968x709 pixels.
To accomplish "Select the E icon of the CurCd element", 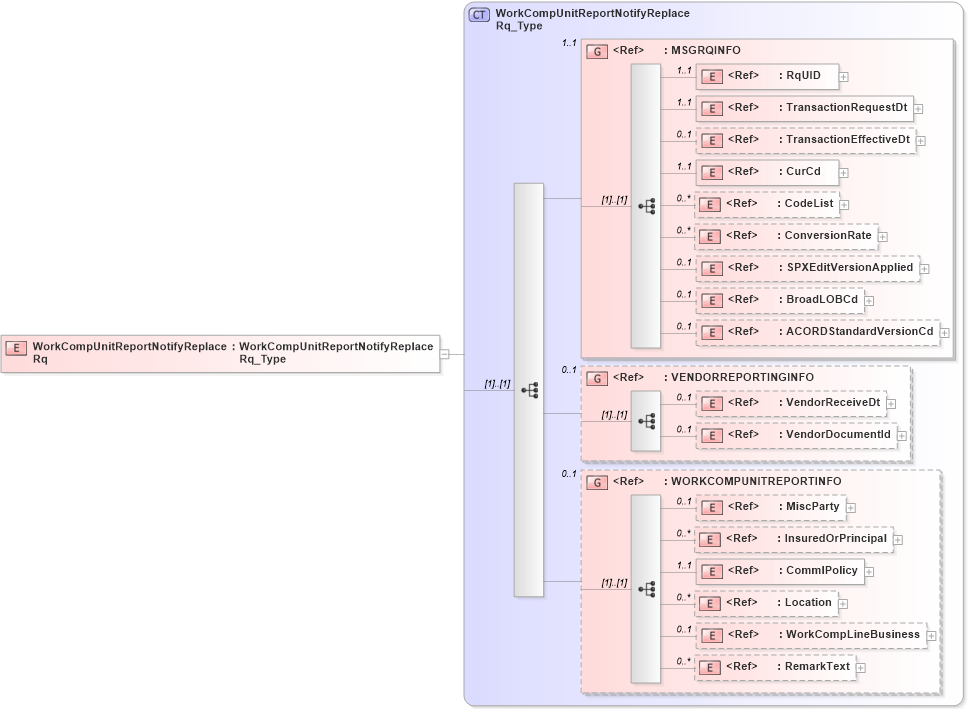I will tap(712, 172).
